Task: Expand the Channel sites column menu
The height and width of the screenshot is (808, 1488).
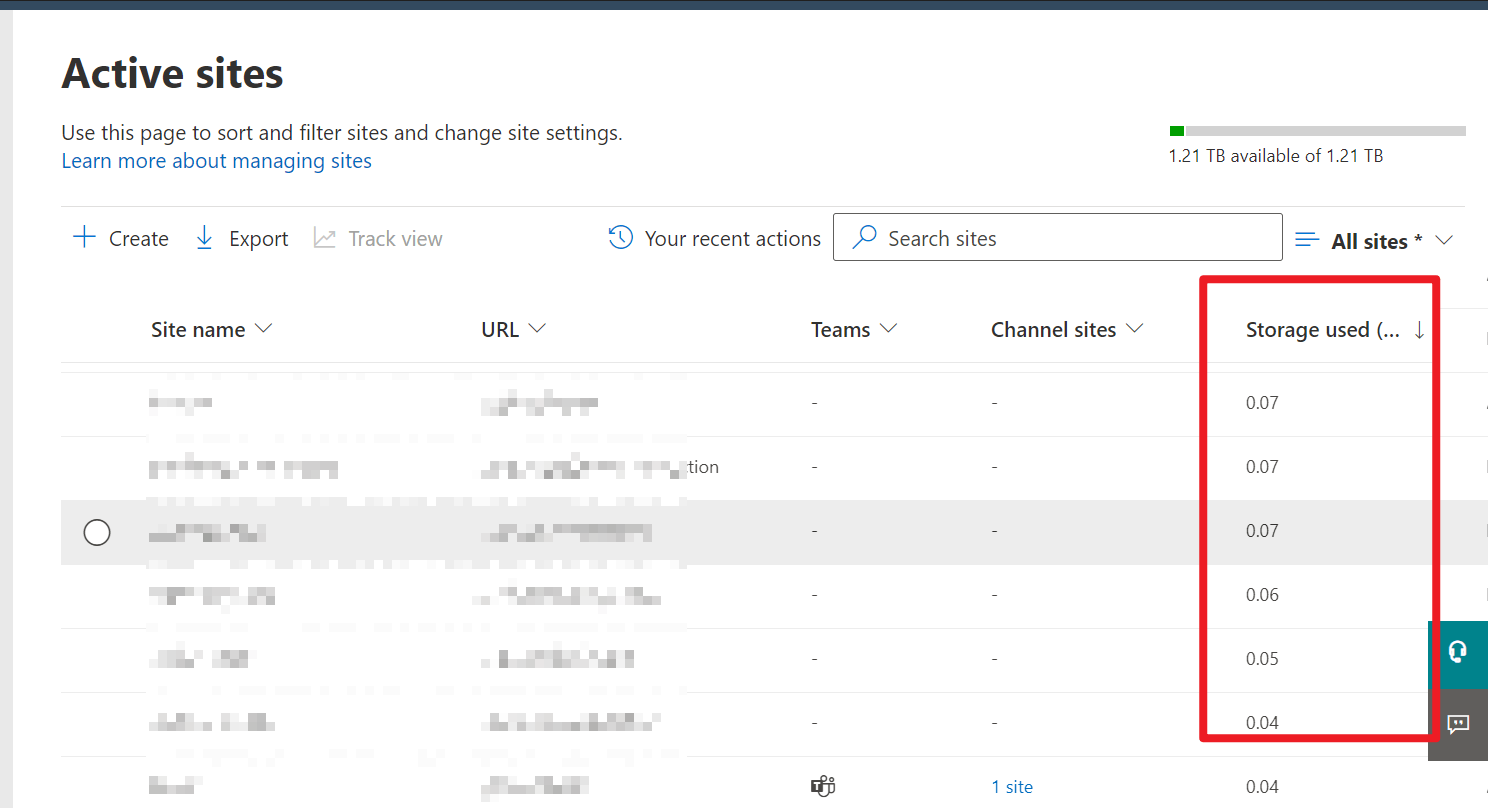Action: 1134,329
